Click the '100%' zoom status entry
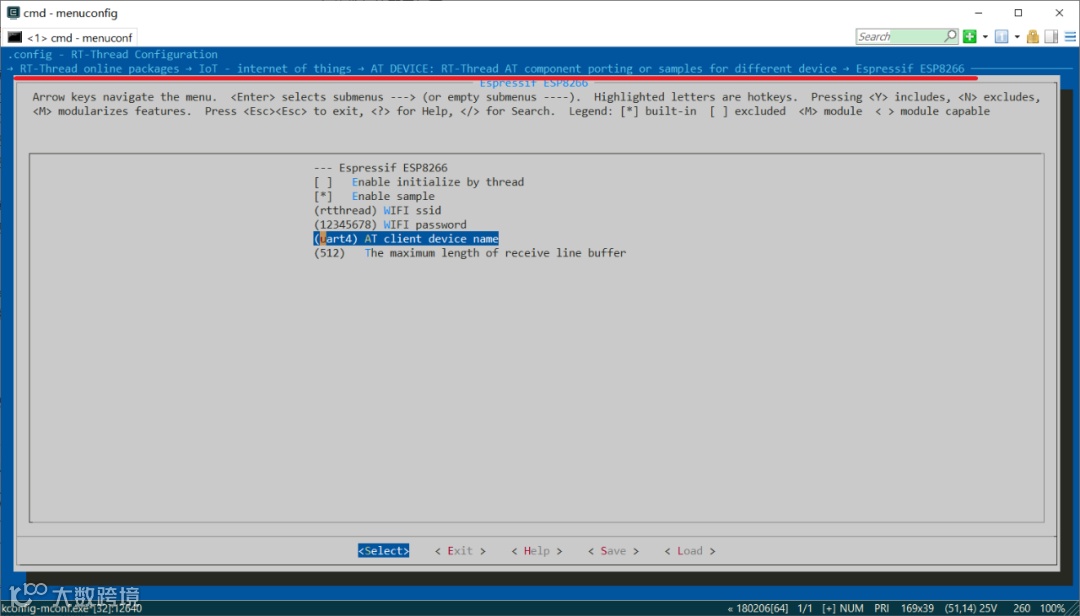Viewport: 1080px width, 616px height. [x=1052, y=608]
